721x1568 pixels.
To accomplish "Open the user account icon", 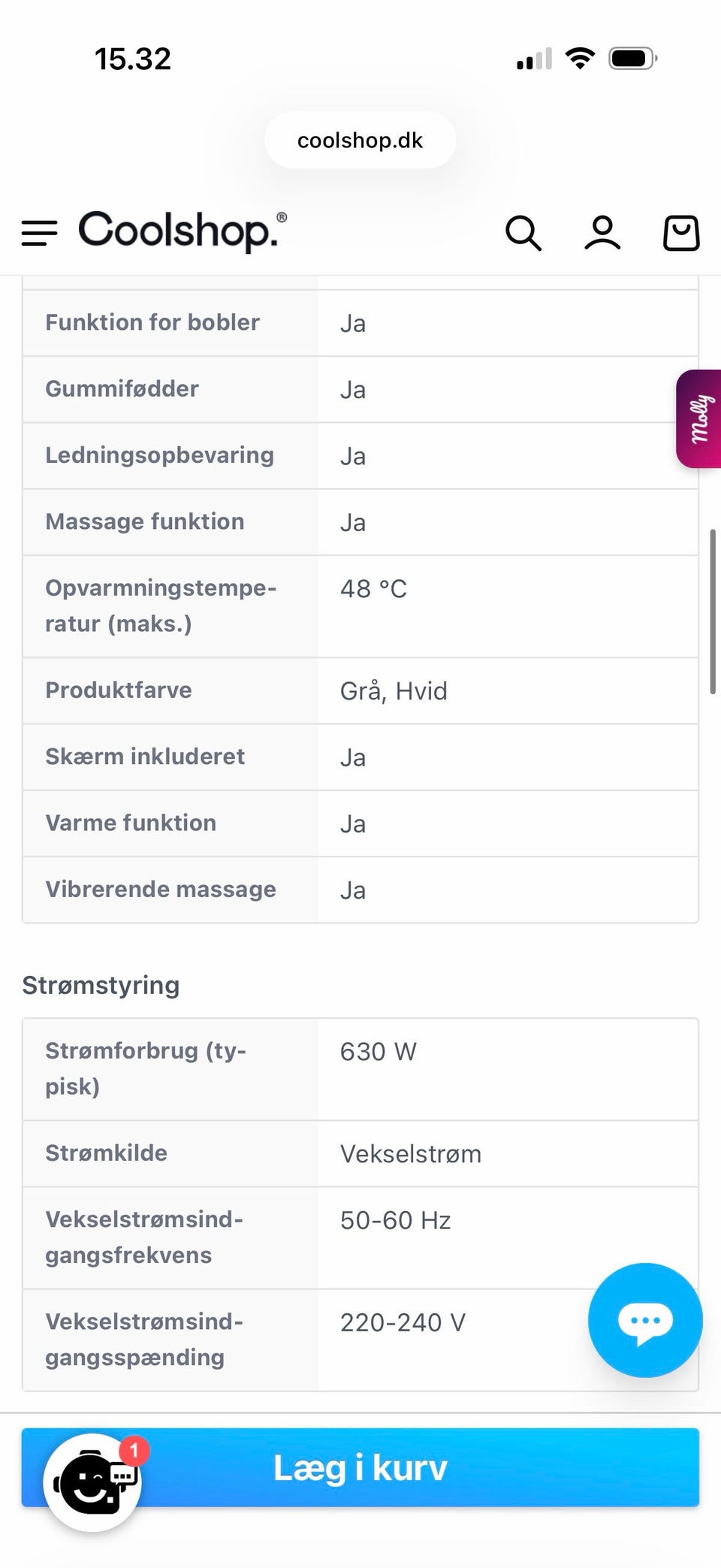I will (602, 233).
